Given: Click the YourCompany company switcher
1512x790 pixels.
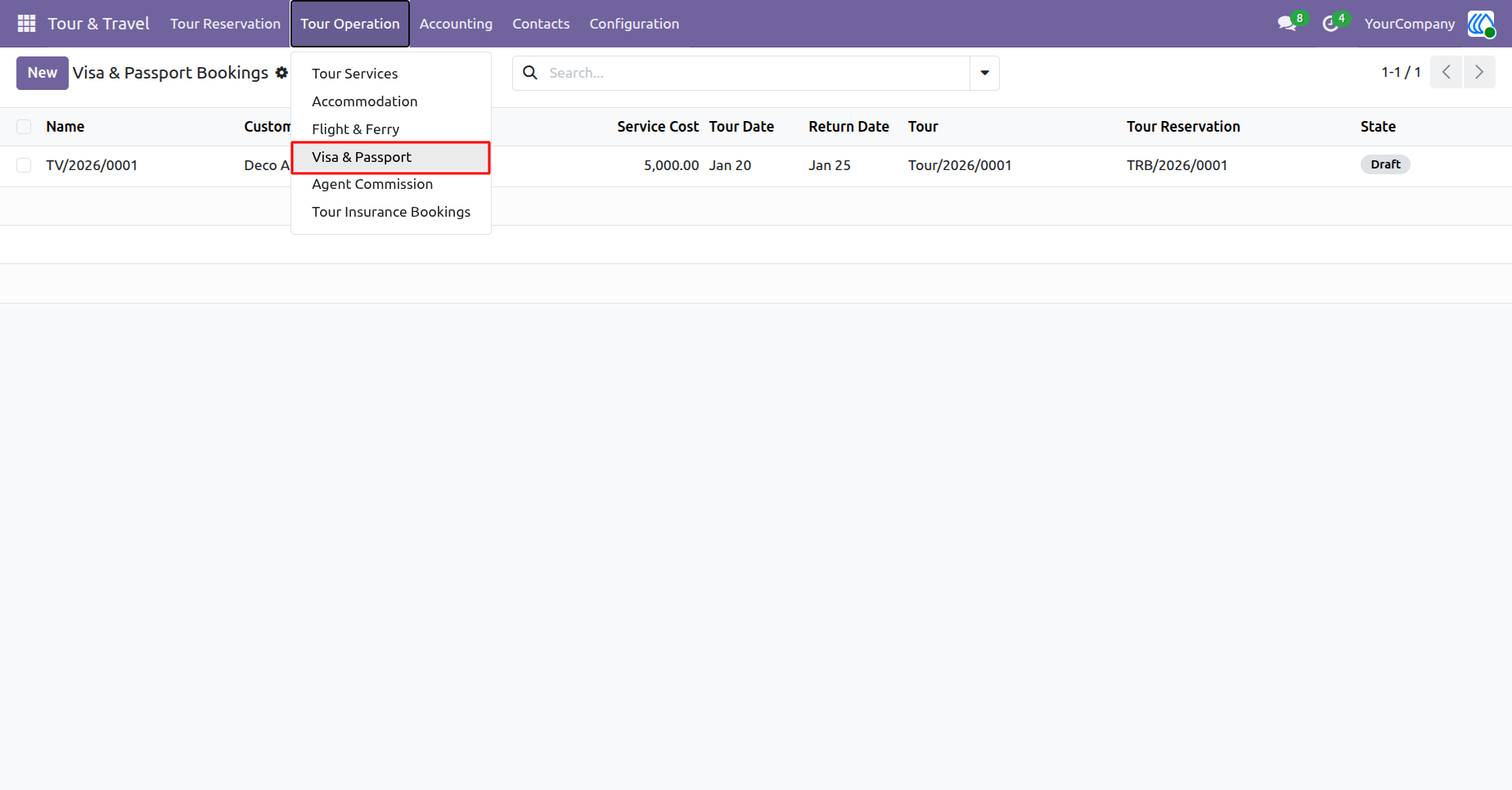Looking at the screenshot, I should pyautogui.click(x=1409, y=24).
